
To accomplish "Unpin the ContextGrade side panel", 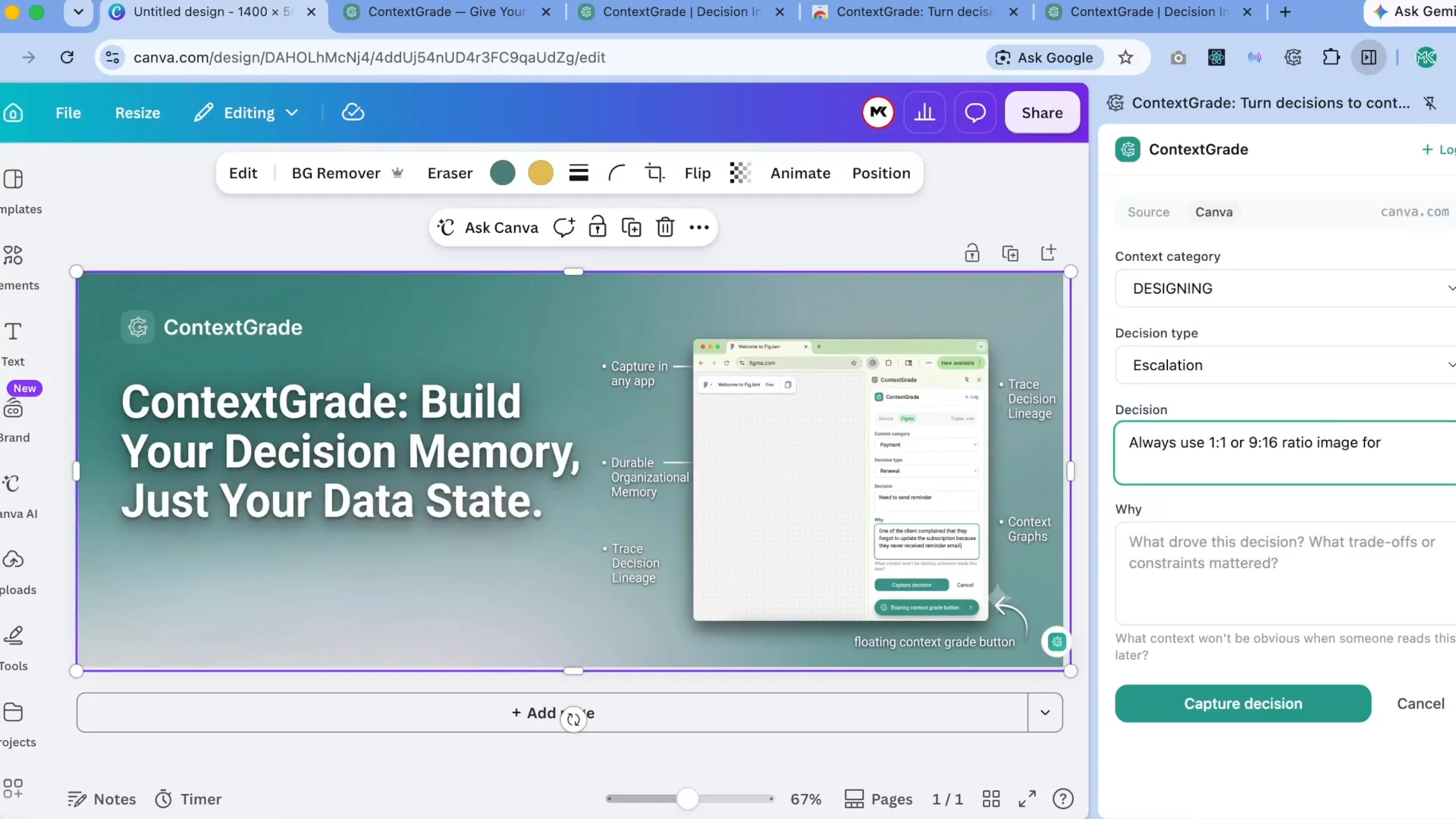I will (1430, 103).
